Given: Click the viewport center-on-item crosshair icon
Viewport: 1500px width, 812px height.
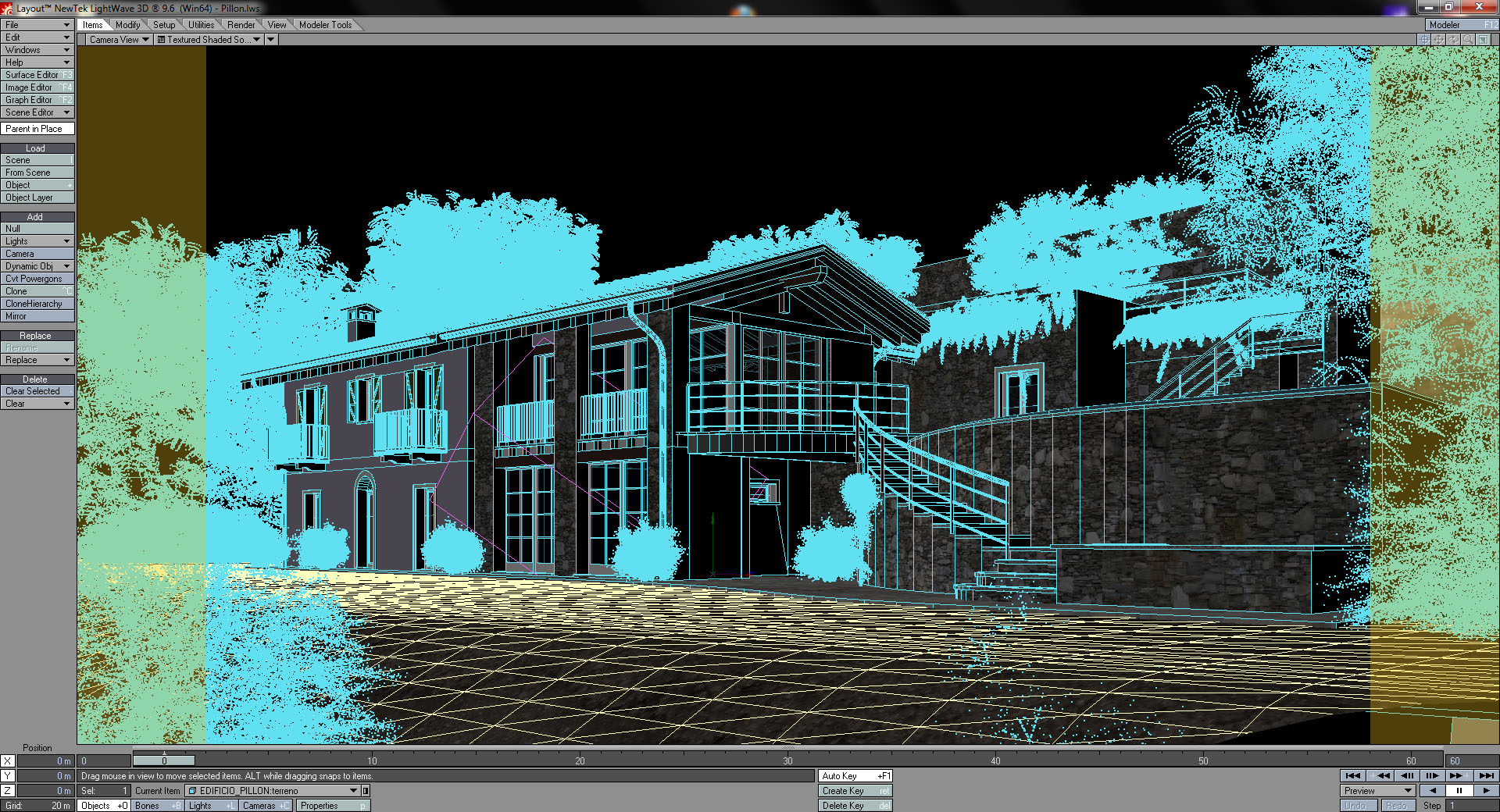Looking at the screenshot, I should [1423, 40].
